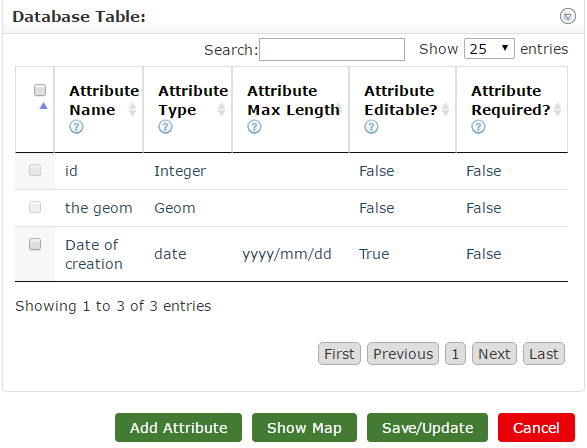Image resolution: width=587 pixels, height=448 pixels.
Task: Sort by Attribute Editable? column arrows
Action: click(445, 110)
